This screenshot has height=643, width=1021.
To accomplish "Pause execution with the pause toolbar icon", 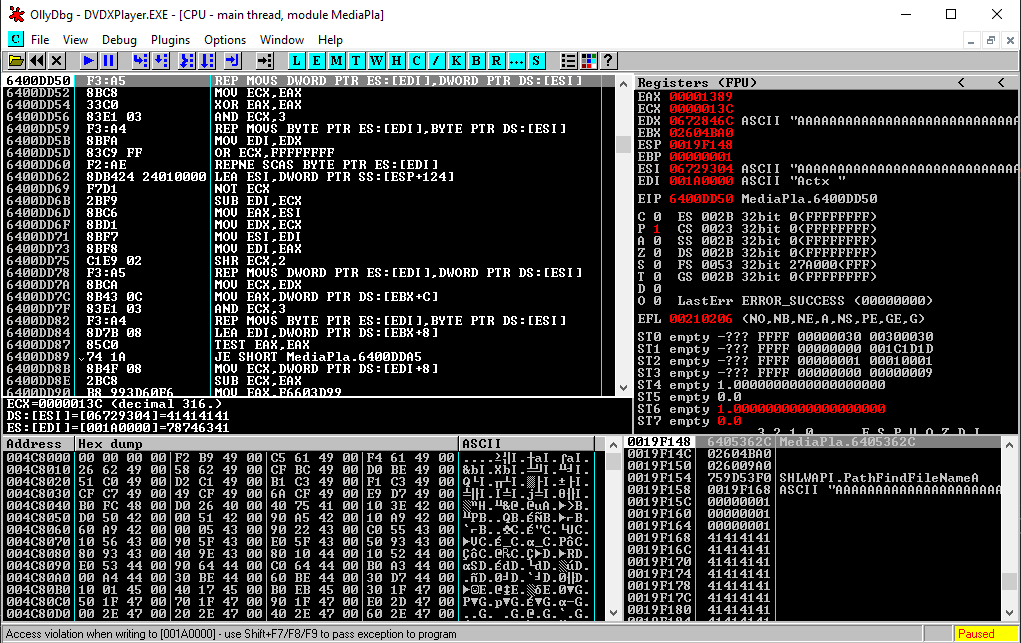I will pyautogui.click(x=108, y=61).
